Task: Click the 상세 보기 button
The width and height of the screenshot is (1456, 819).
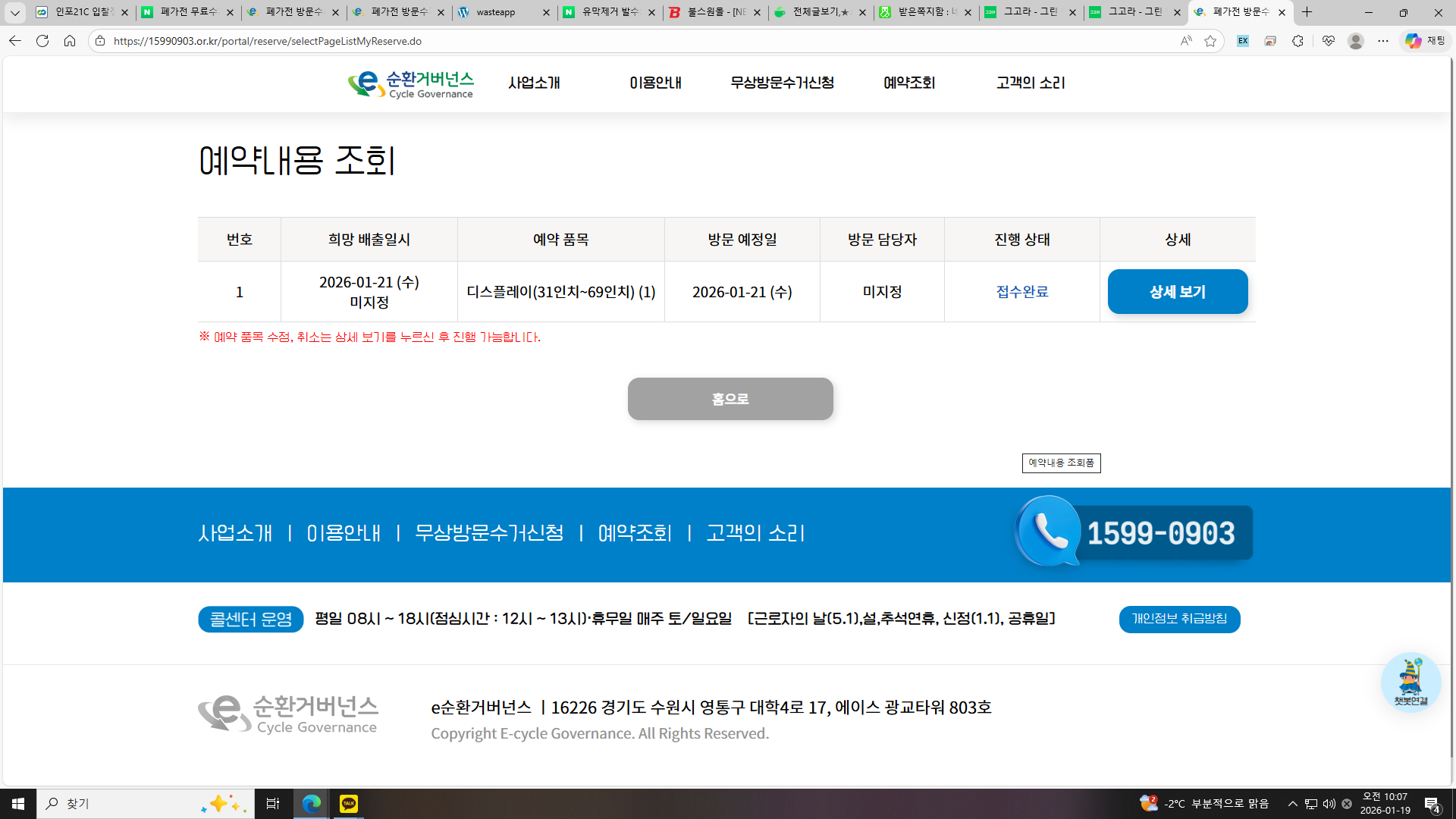Action: coord(1177,292)
